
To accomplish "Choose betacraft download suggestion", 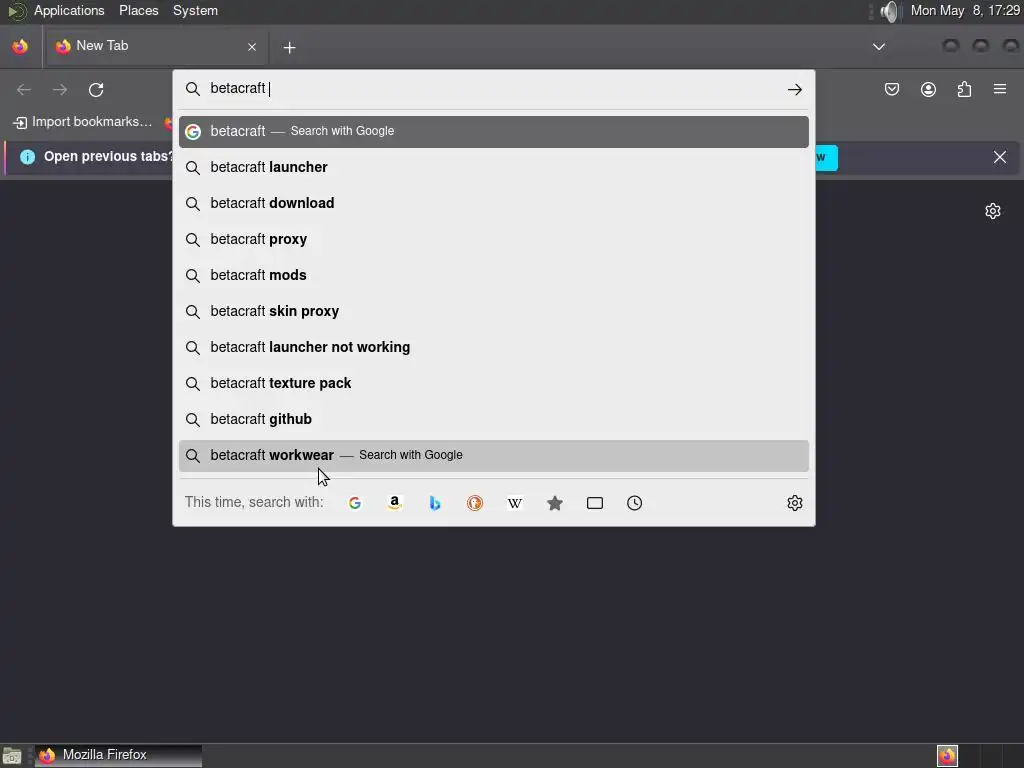I will [494, 203].
